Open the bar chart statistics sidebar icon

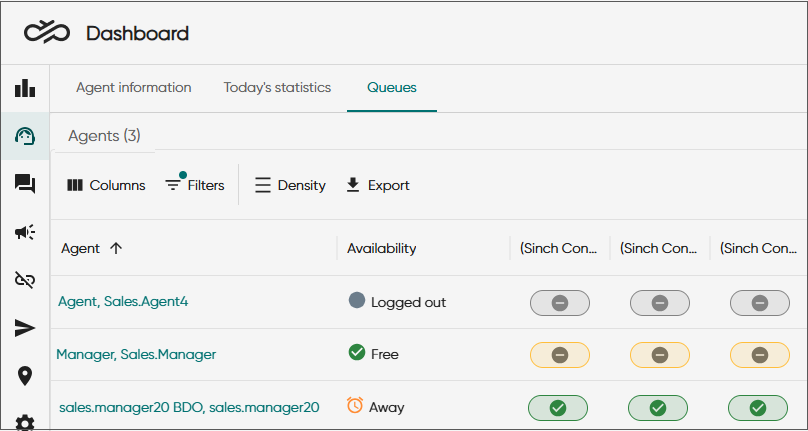(x=25, y=88)
